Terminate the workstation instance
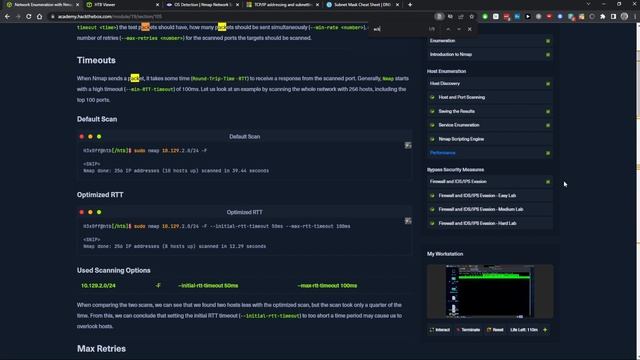The height and width of the screenshot is (360, 640). tap(468, 330)
